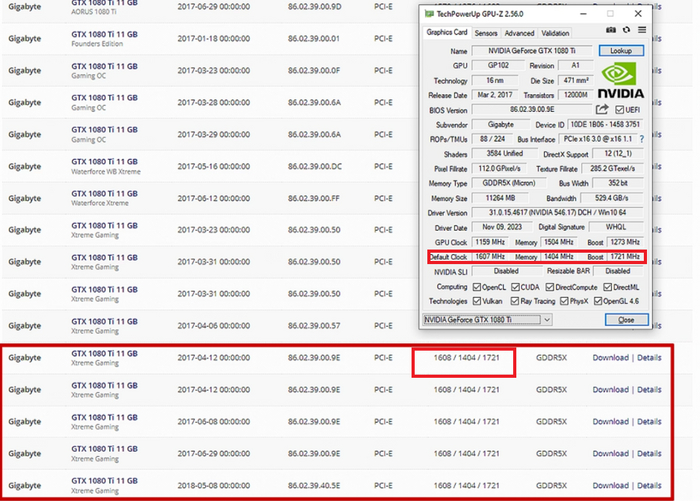Toggle the UEFI checkbox

621,110
